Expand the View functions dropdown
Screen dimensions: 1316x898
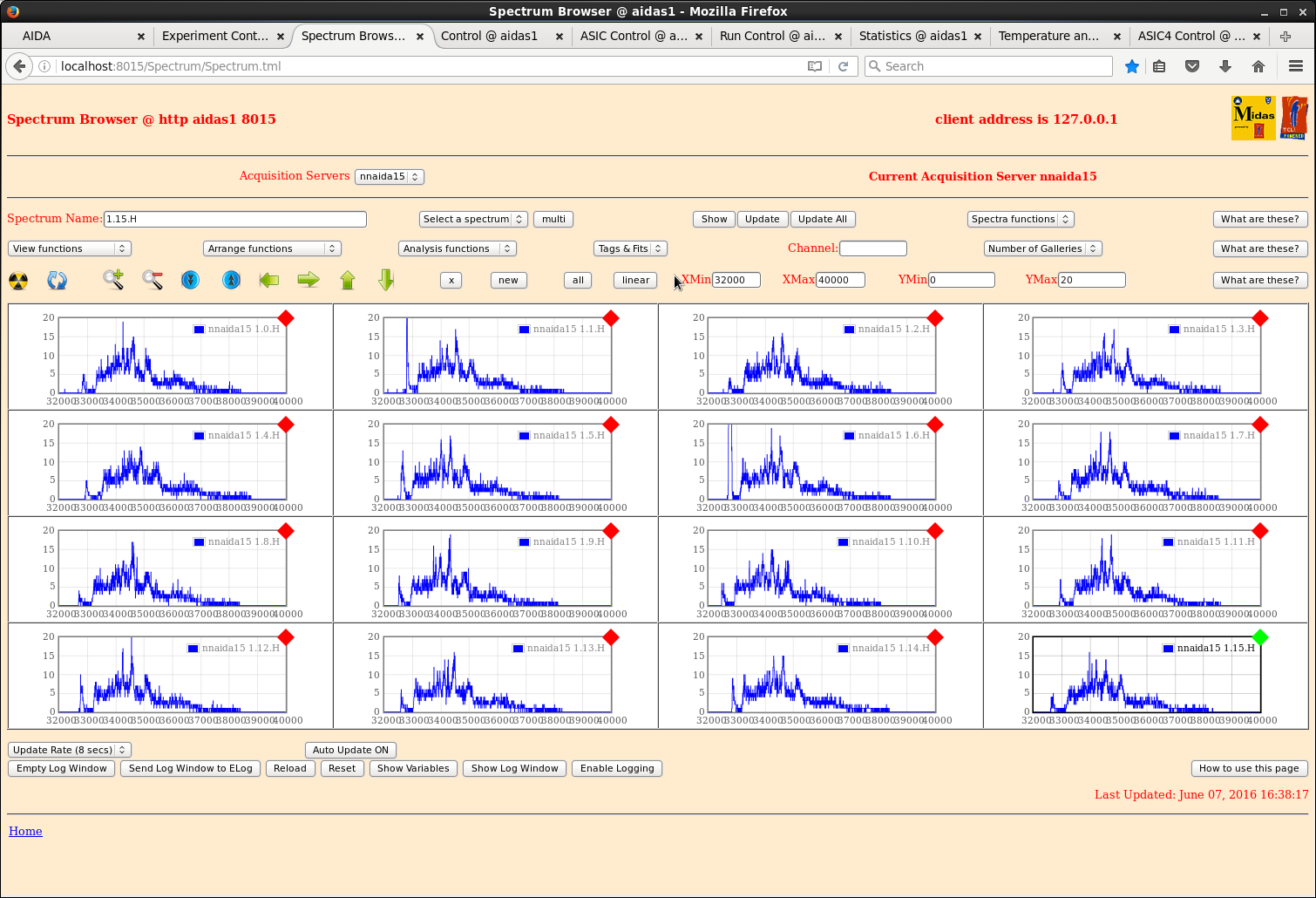click(69, 248)
